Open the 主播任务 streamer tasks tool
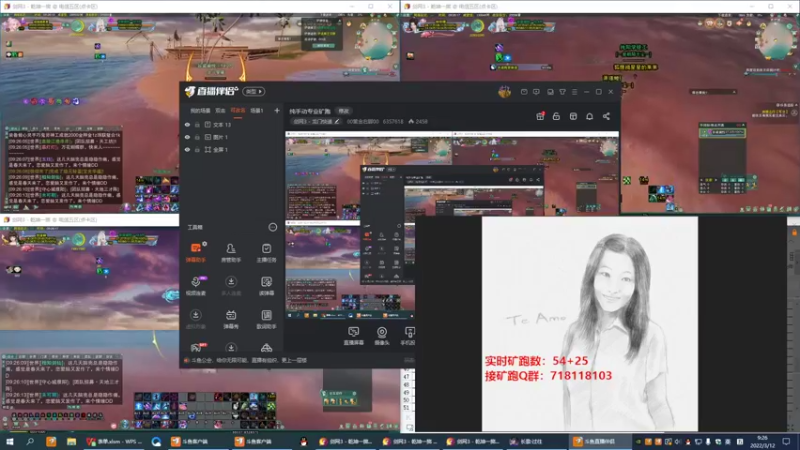Viewport: 800px width, 450px height. [266, 252]
